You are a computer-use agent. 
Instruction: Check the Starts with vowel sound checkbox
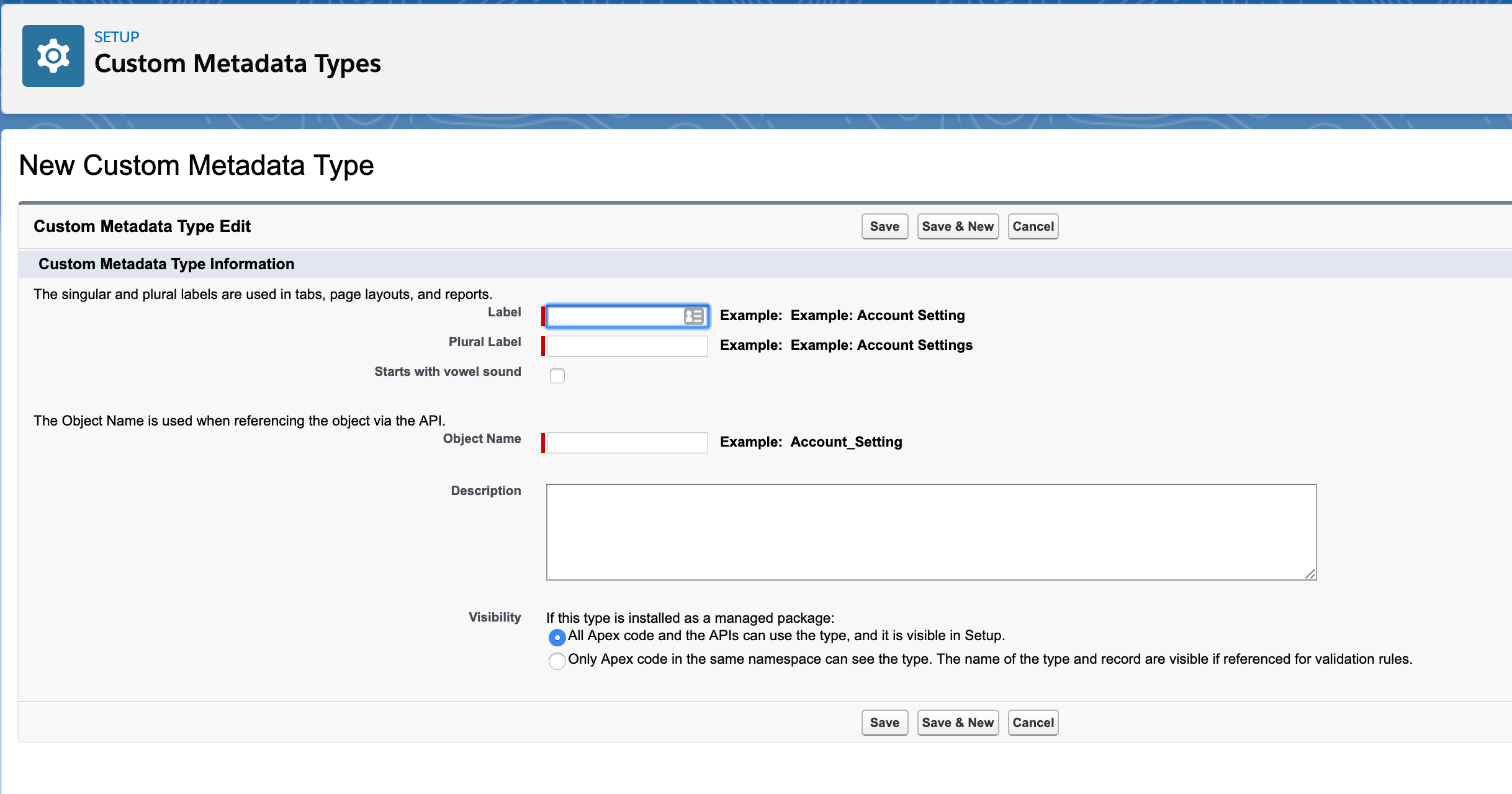click(557, 376)
